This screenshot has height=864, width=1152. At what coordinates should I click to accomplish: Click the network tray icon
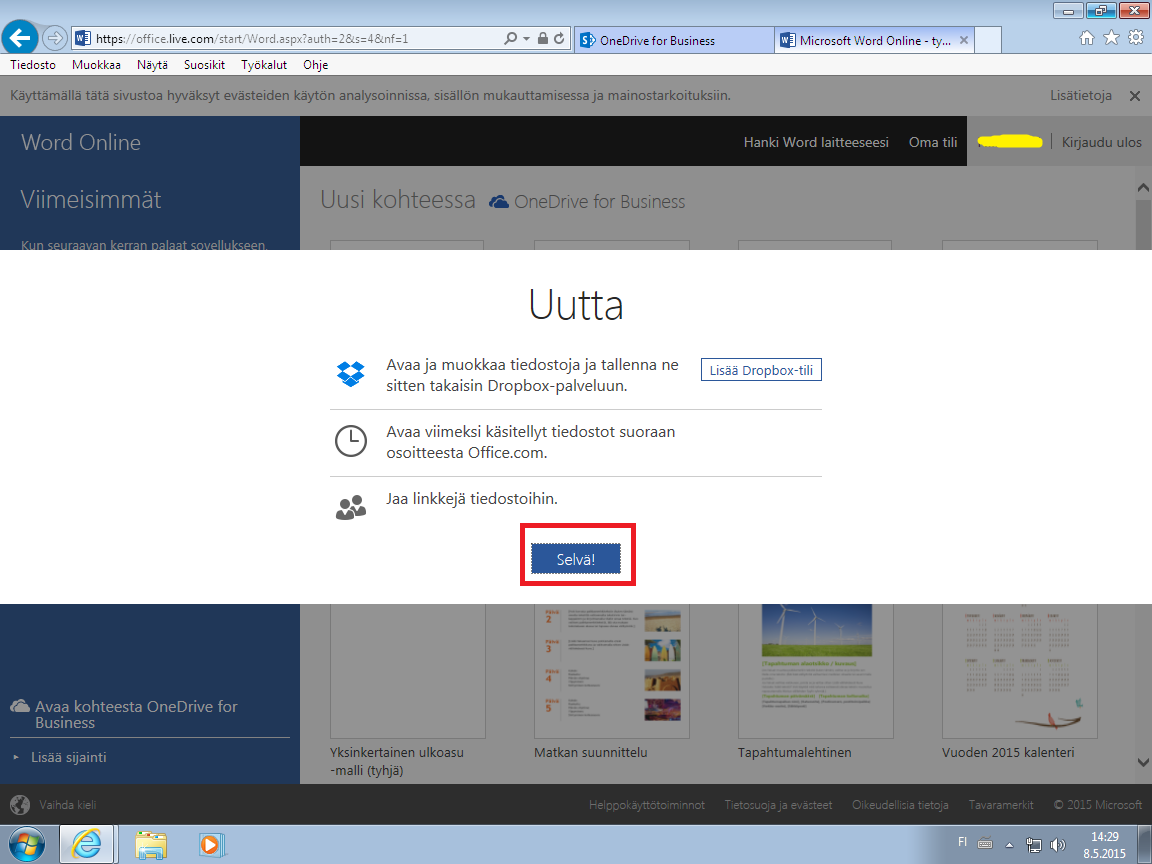(1034, 845)
